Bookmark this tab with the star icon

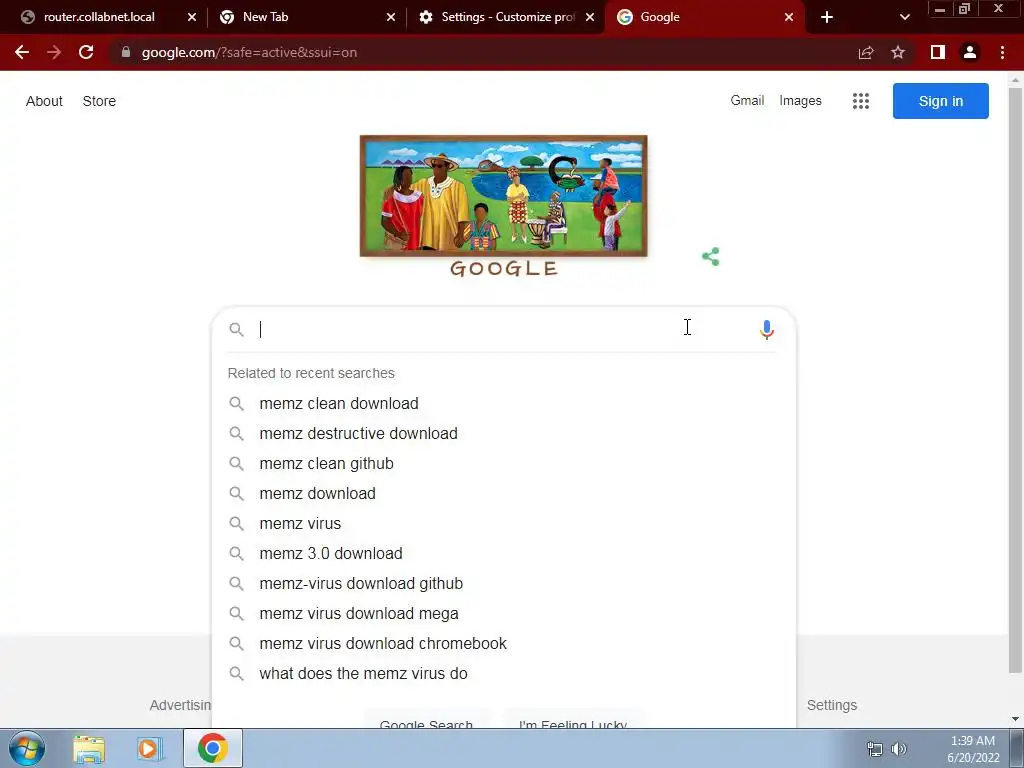899,52
